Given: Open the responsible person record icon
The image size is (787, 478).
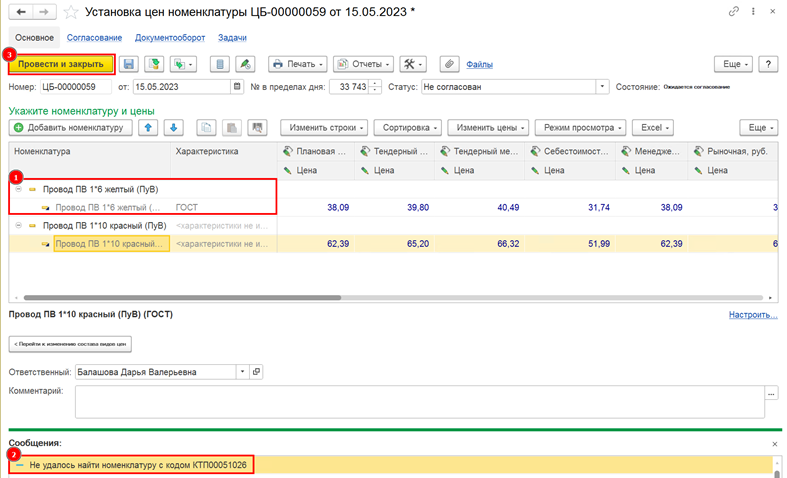Looking at the screenshot, I should click(x=256, y=372).
